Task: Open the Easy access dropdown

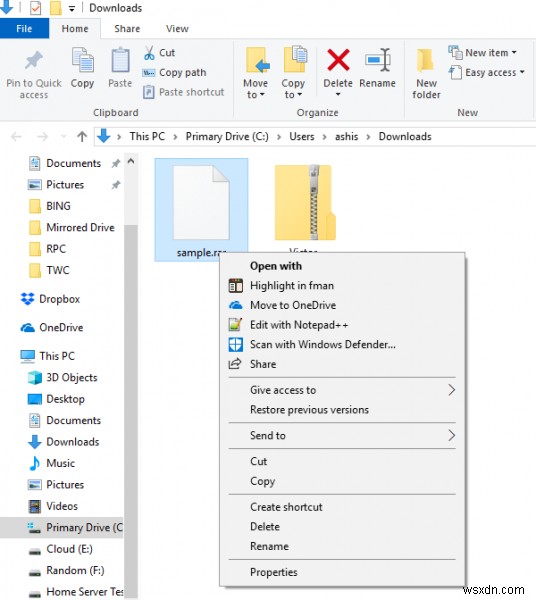Action: click(486, 72)
